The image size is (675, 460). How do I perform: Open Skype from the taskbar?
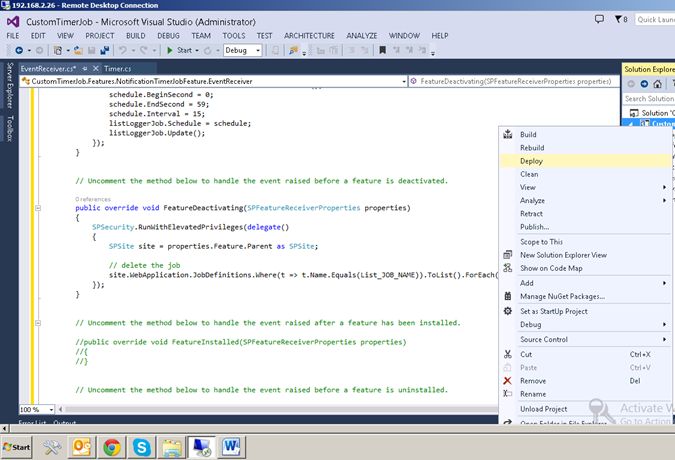[x=142, y=445]
